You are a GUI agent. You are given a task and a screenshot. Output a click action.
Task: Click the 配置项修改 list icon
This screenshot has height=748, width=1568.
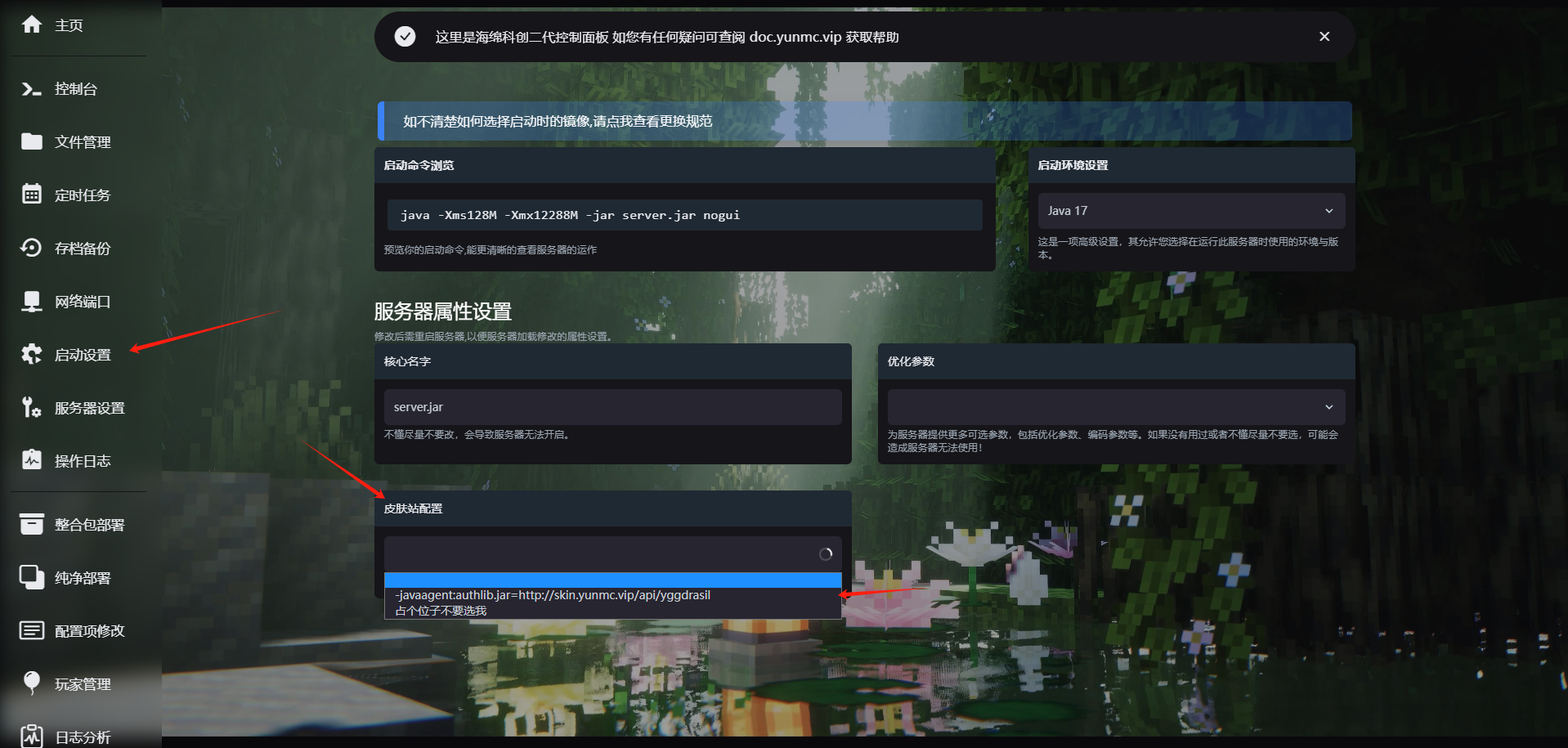(x=32, y=630)
